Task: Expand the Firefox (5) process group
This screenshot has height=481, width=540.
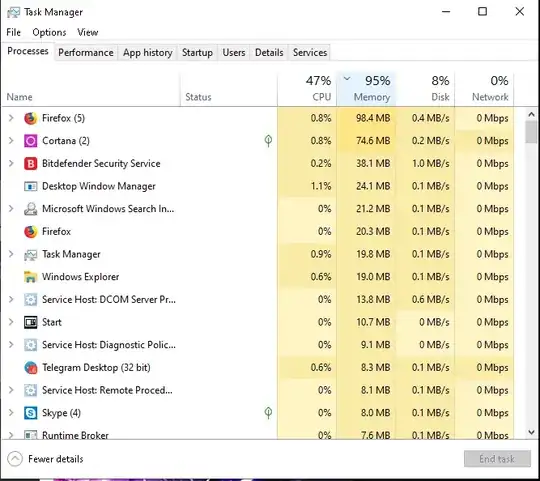Action: point(11,118)
